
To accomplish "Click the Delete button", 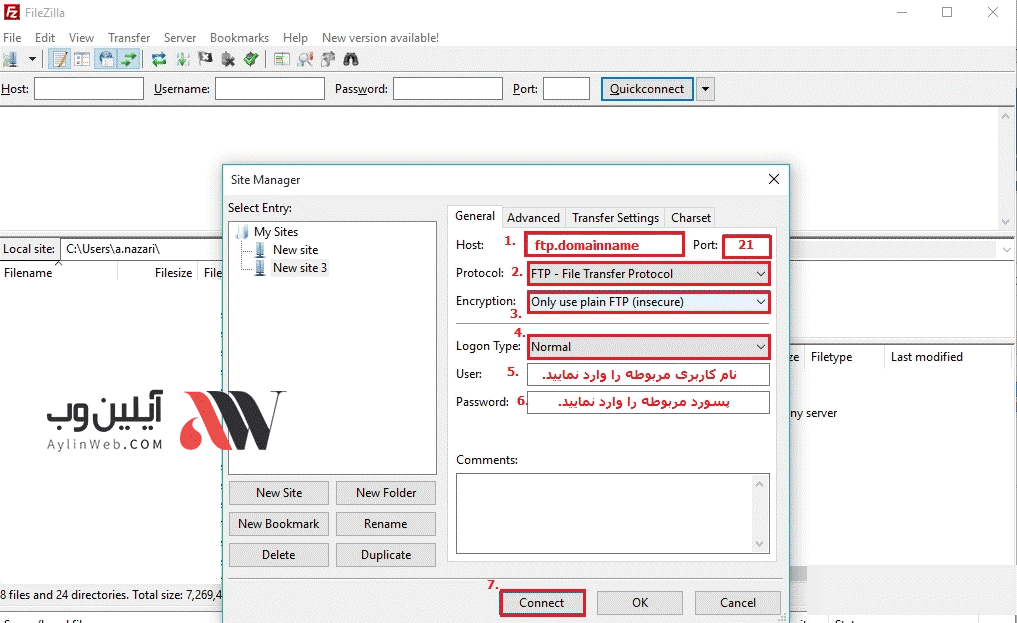I will click(x=279, y=555).
